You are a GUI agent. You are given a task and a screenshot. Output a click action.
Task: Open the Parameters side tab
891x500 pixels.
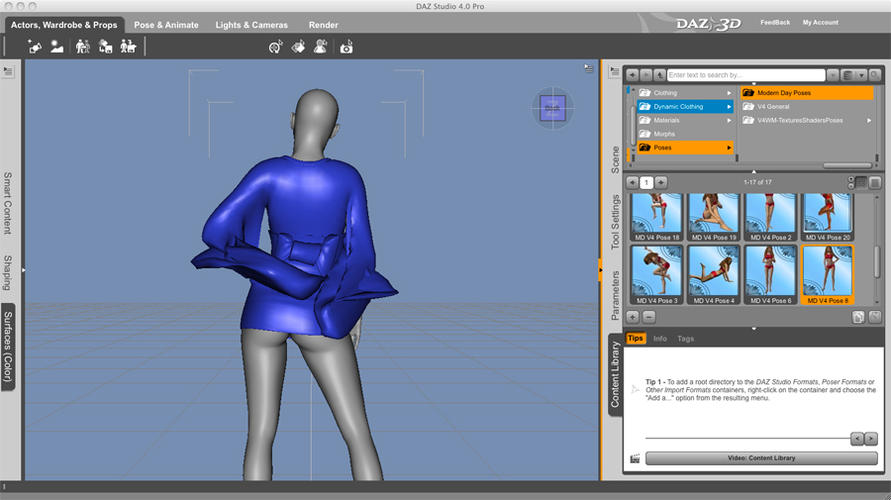(615, 295)
